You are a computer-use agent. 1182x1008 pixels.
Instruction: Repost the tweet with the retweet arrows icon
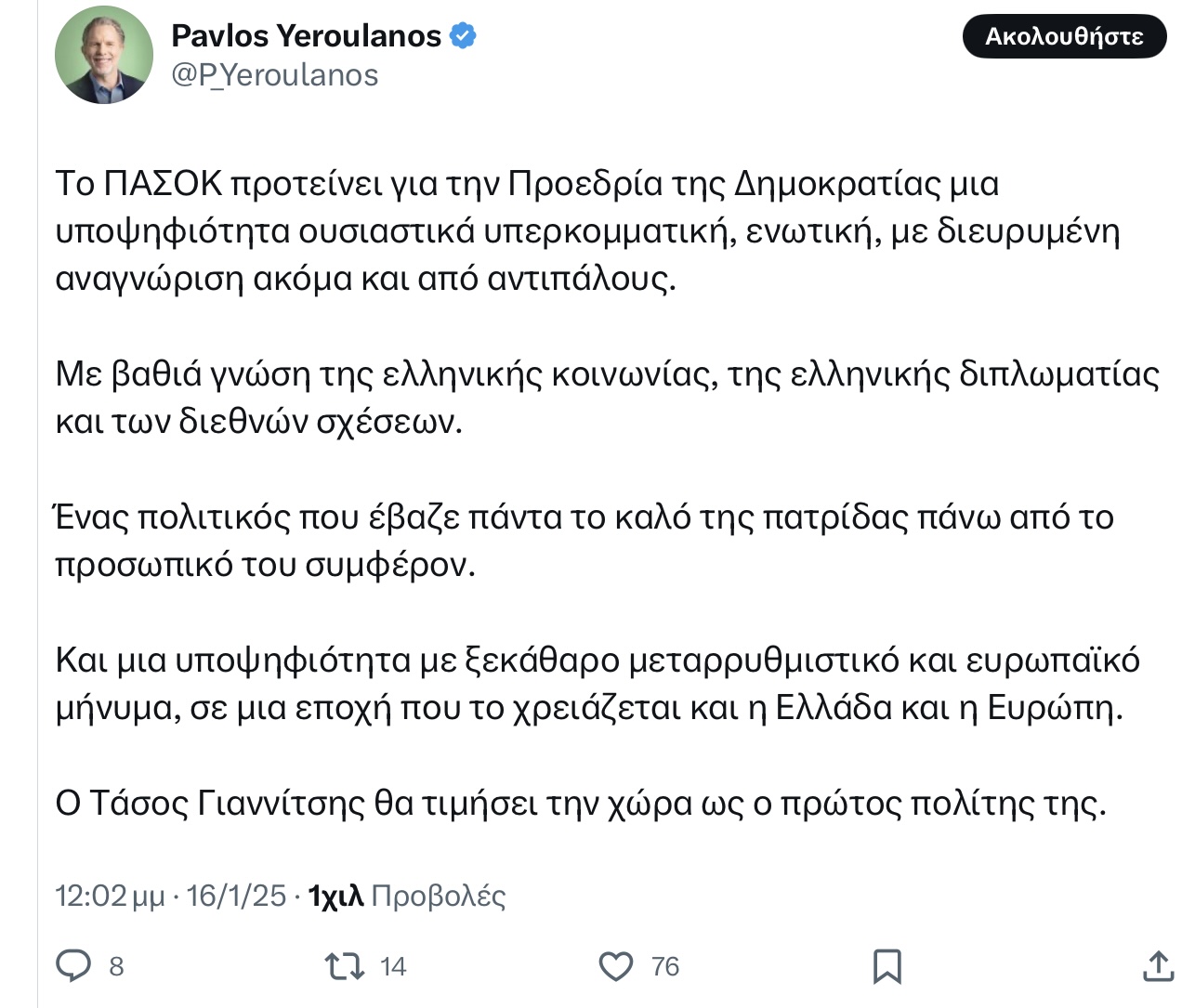344,966
